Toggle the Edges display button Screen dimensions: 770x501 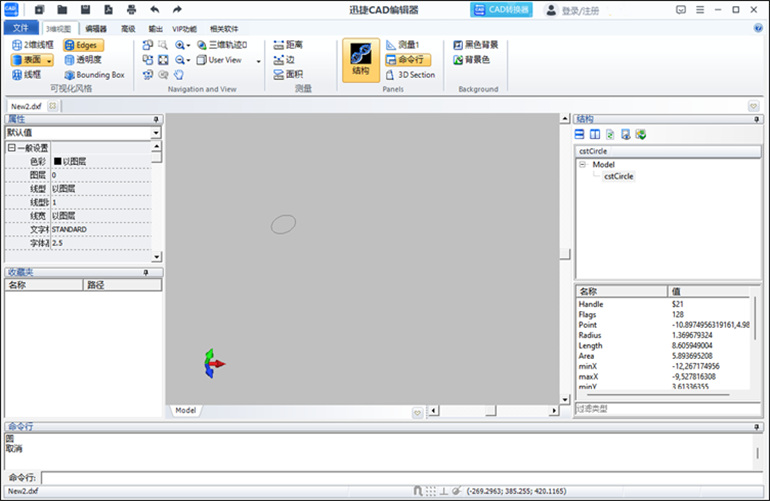click(x=82, y=45)
